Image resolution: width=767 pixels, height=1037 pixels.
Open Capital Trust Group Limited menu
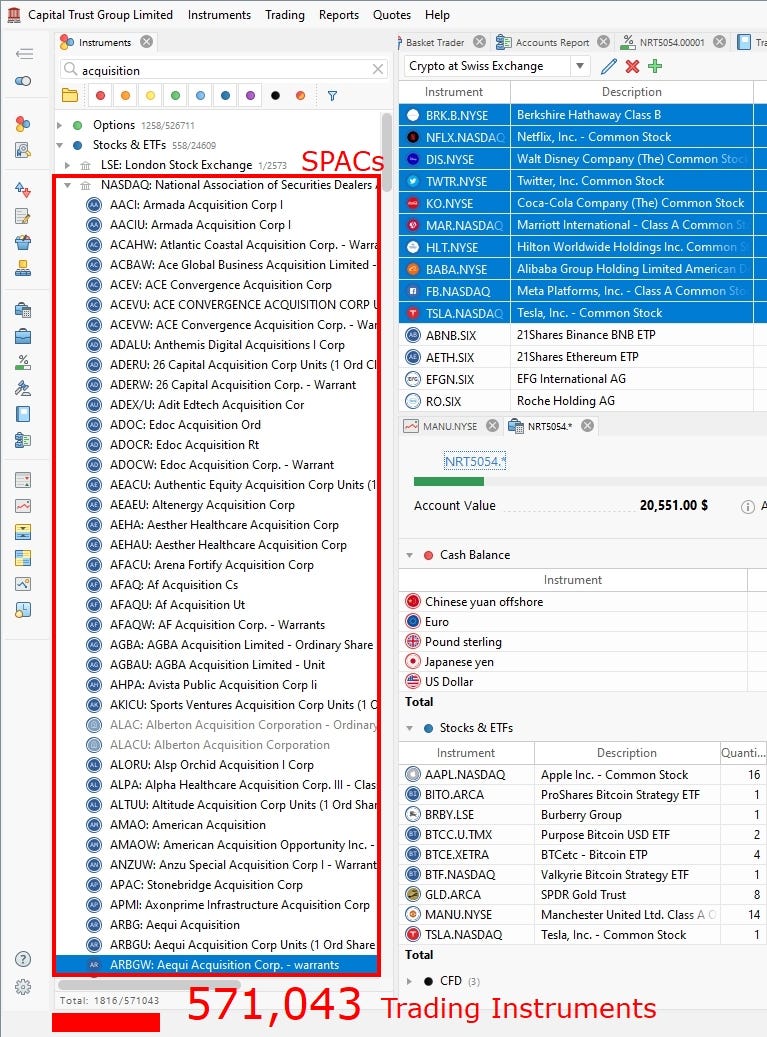tap(100, 15)
